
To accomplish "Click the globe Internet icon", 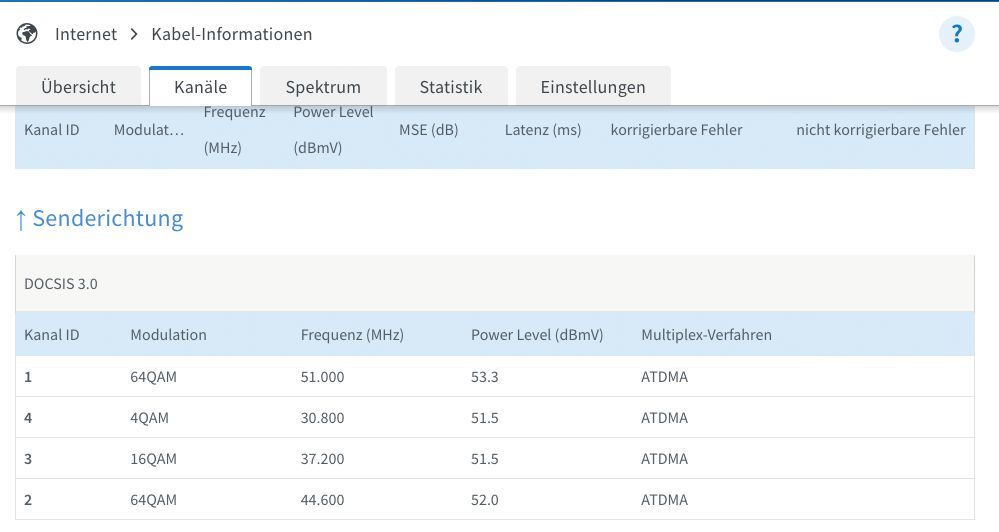I will coord(27,34).
